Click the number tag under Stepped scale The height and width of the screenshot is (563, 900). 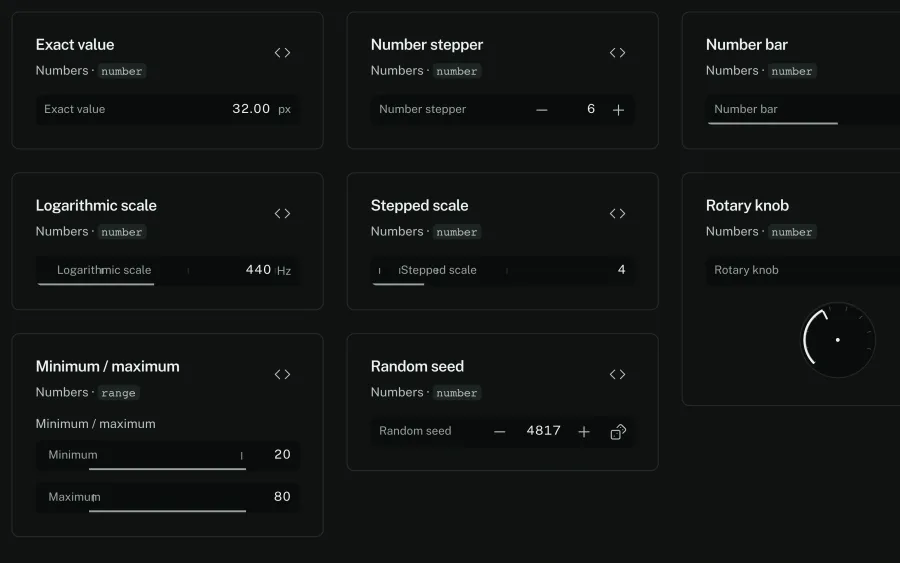456,232
